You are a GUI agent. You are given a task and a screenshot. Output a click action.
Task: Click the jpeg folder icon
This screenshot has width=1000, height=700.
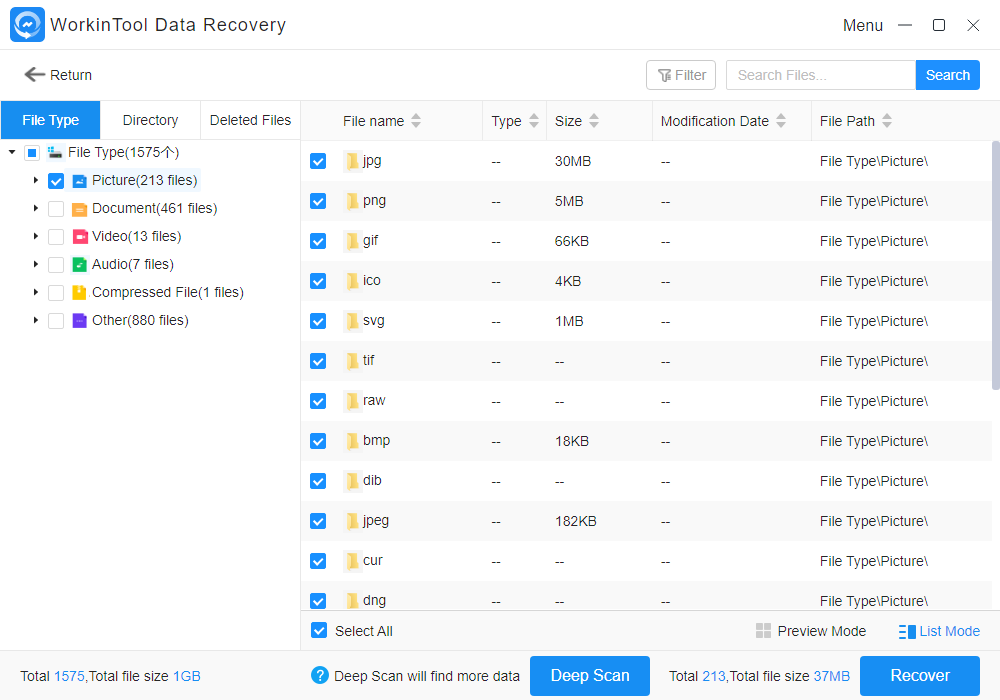tap(353, 521)
